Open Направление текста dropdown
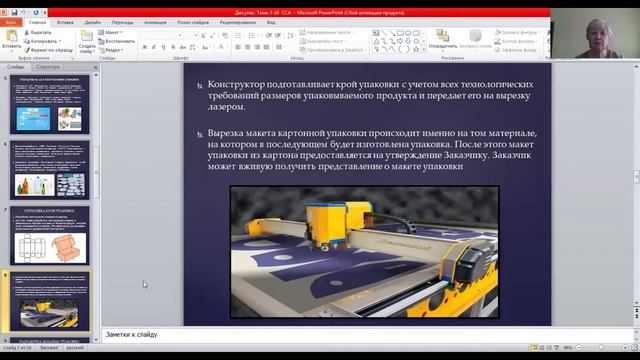 coord(327,32)
